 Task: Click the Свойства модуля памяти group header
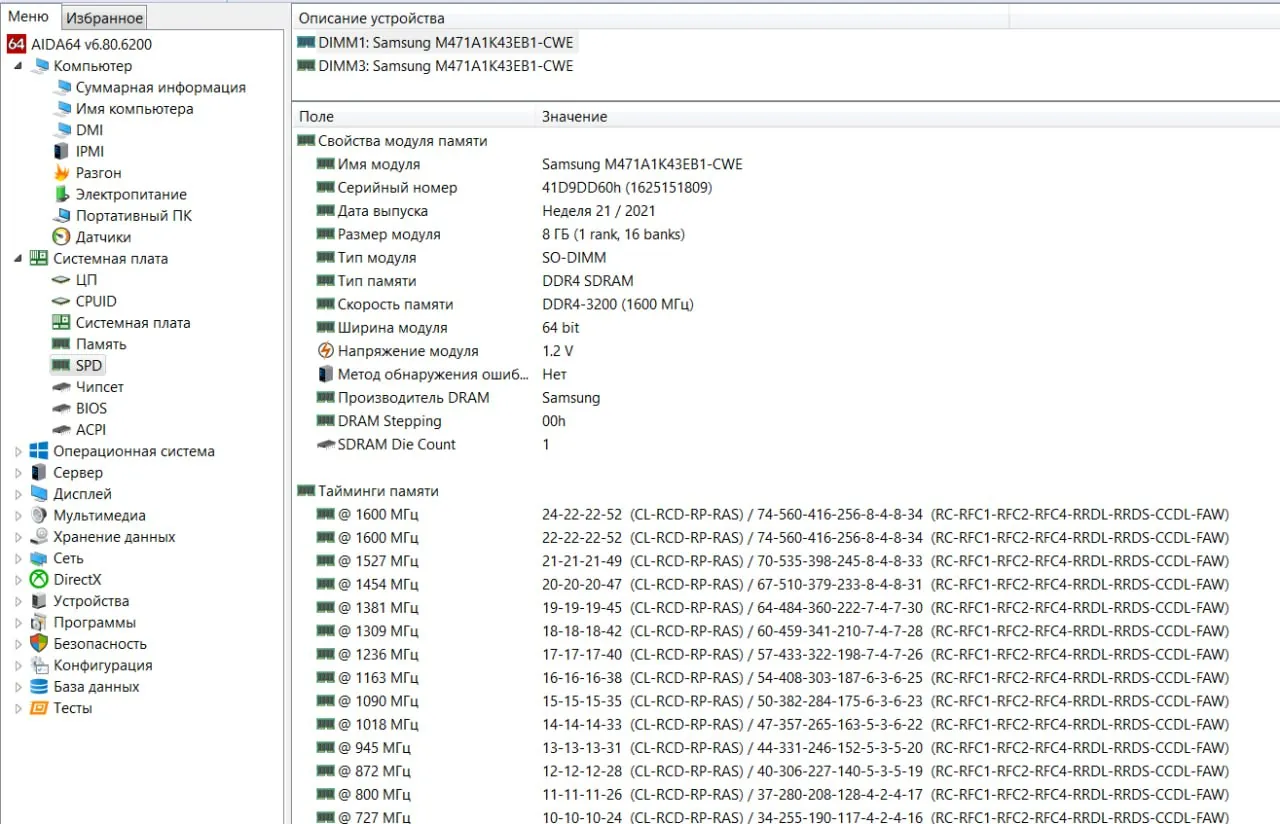click(402, 141)
